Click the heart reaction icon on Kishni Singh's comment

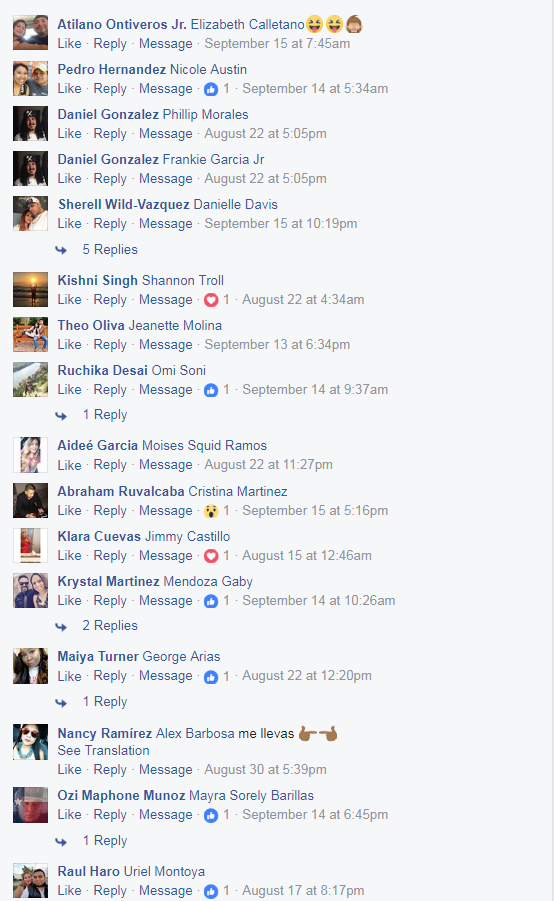pyautogui.click(x=211, y=300)
